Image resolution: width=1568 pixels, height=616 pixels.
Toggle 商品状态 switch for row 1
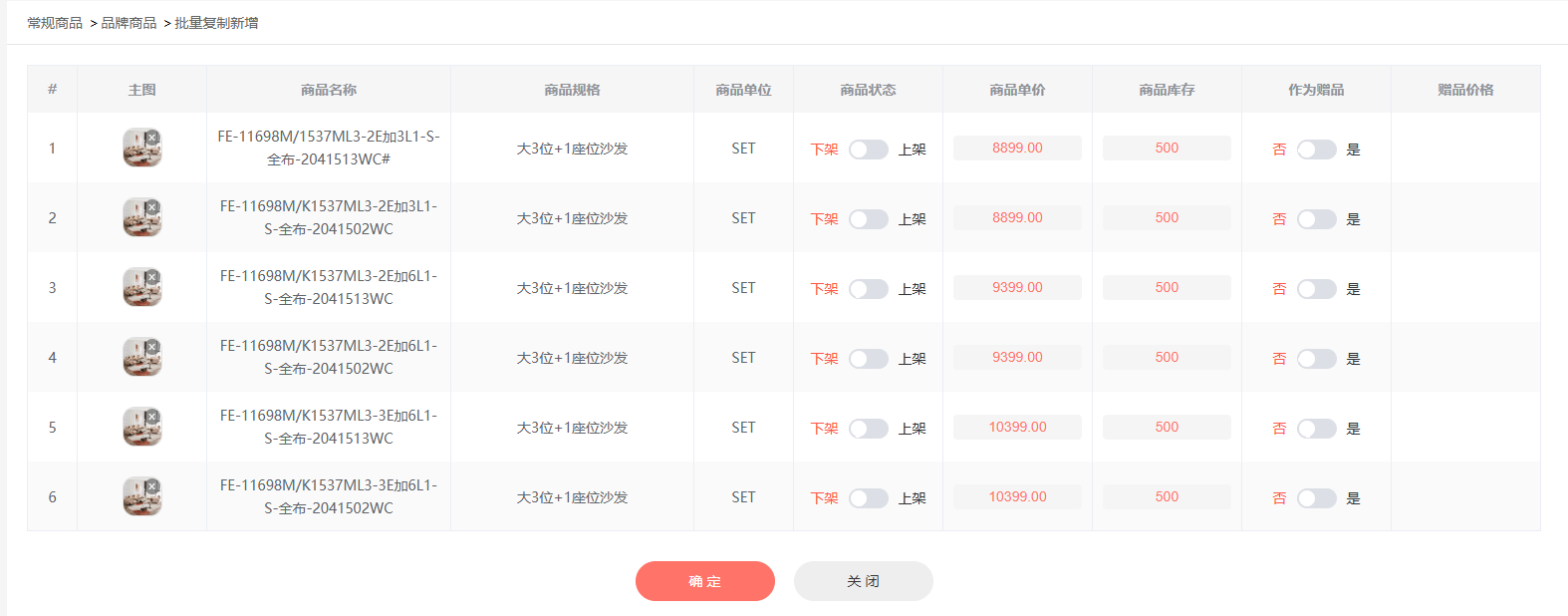coord(868,150)
